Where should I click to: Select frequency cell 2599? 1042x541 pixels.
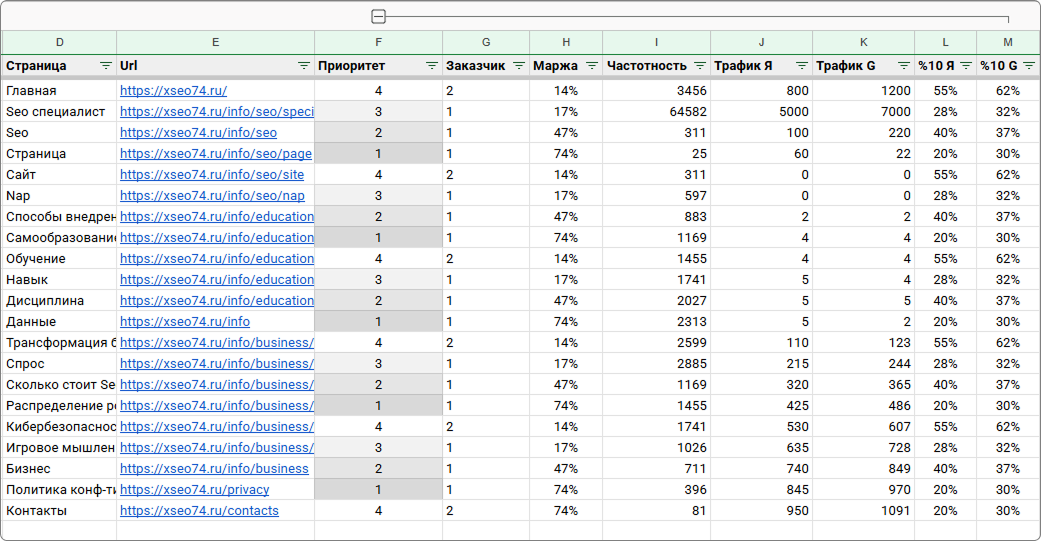pyautogui.click(x=657, y=342)
